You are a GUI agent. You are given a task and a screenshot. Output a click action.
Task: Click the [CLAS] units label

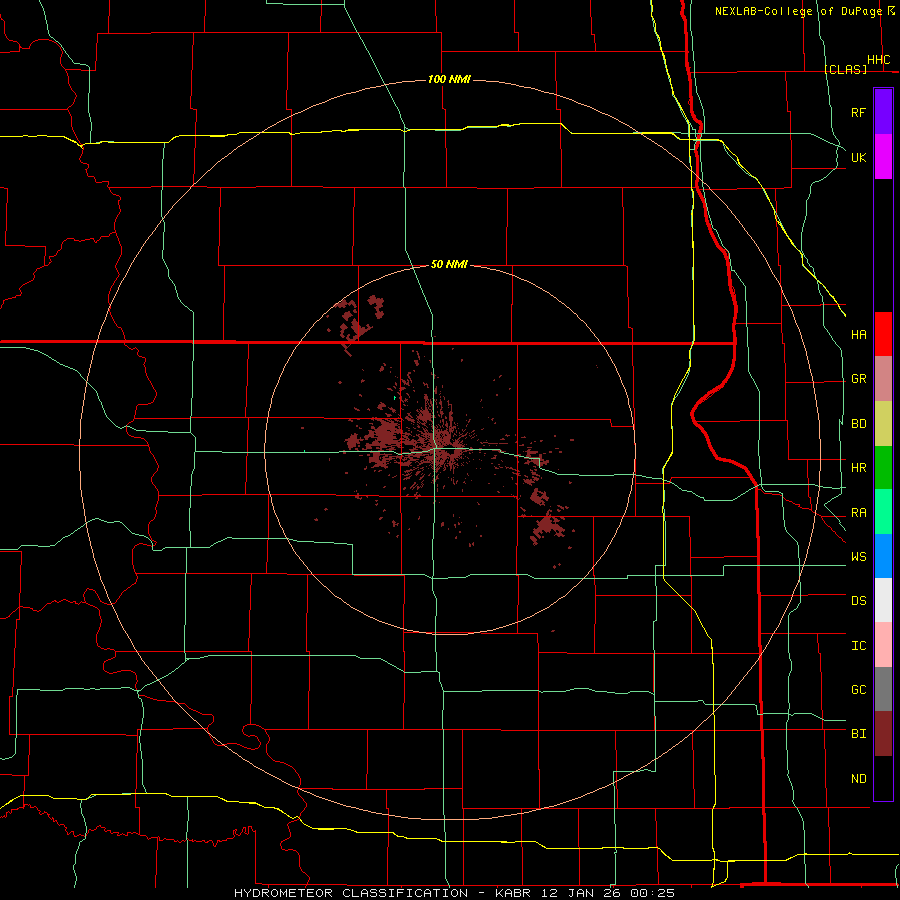coord(845,69)
